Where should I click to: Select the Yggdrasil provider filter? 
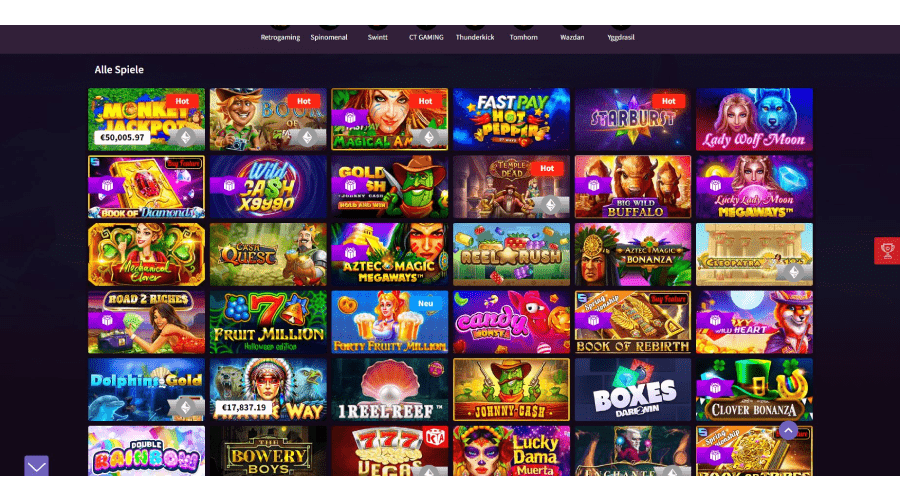tap(620, 37)
